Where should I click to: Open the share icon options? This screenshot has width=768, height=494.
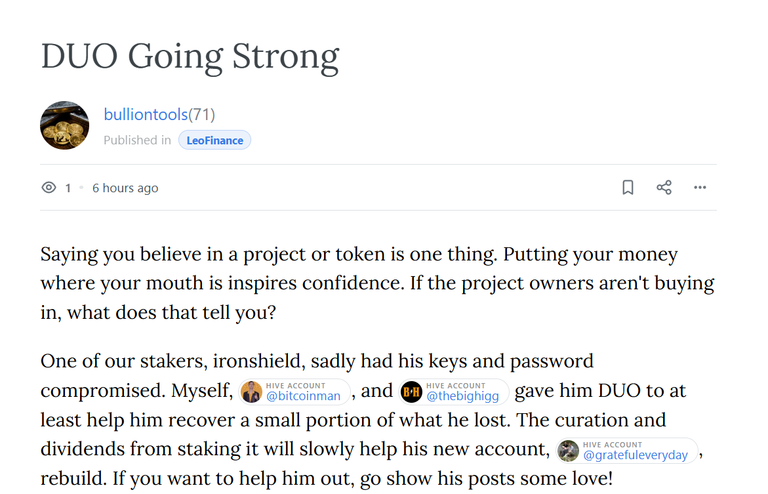pos(664,188)
